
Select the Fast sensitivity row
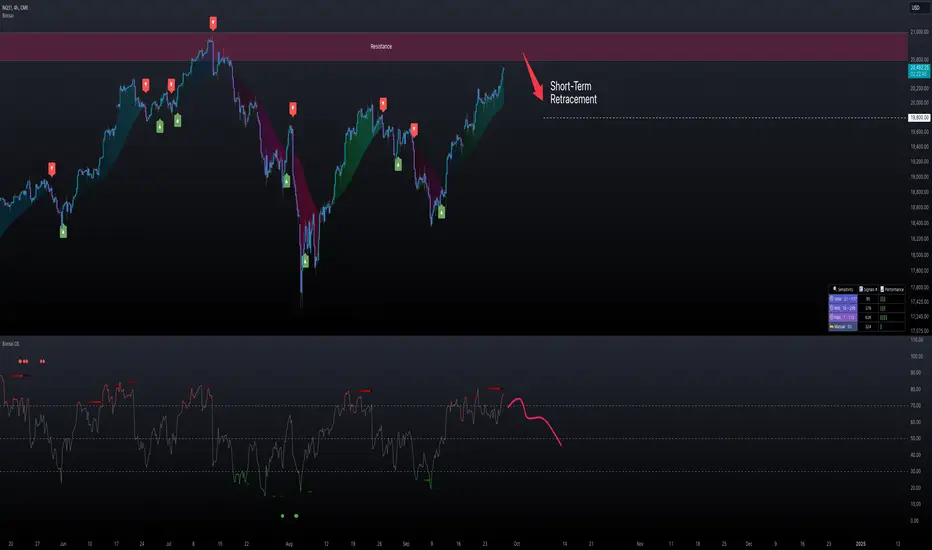pos(867,318)
